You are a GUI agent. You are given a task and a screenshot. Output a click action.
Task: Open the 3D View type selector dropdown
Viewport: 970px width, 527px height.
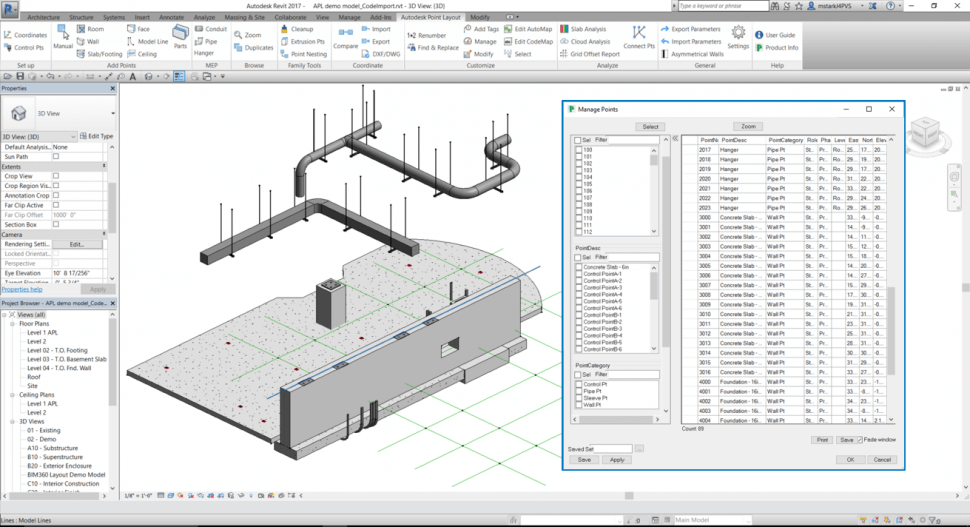coord(113,114)
